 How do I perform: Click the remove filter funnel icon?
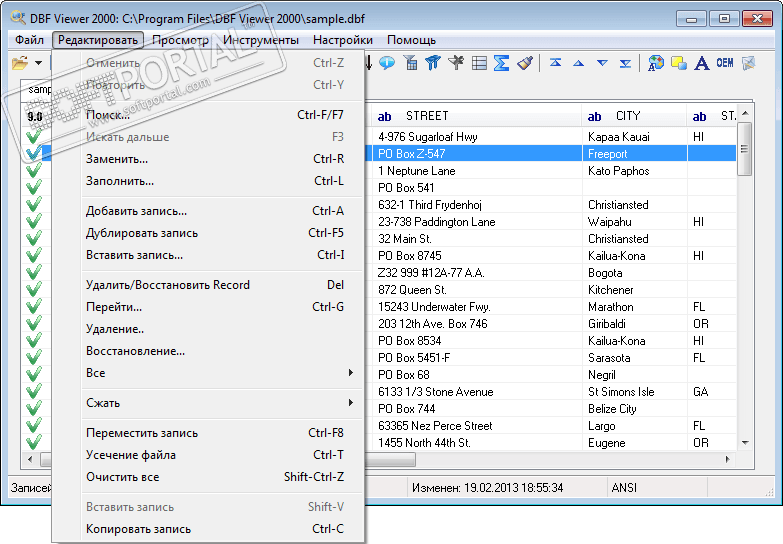[456, 63]
